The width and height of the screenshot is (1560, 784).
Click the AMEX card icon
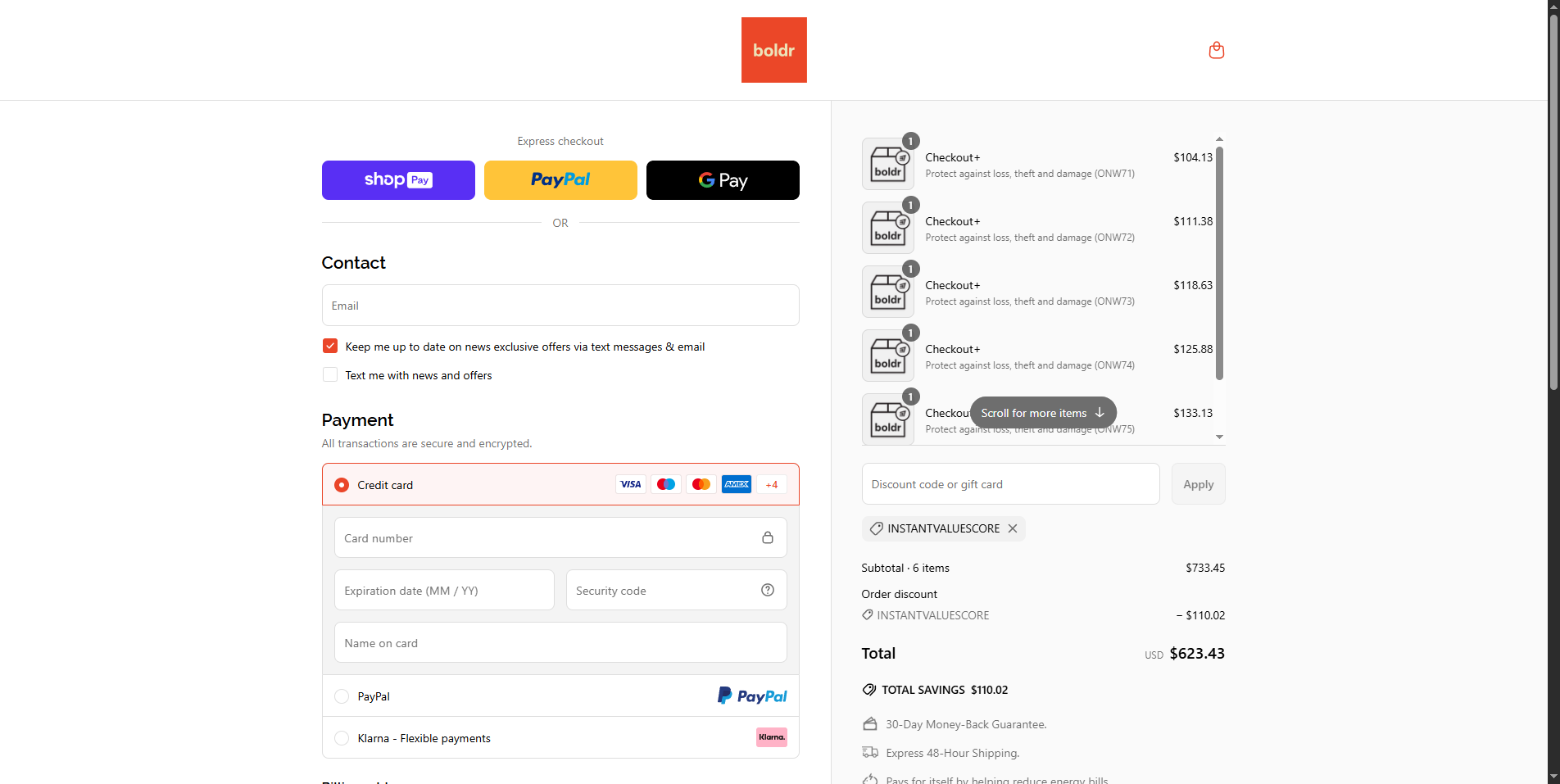(x=736, y=484)
